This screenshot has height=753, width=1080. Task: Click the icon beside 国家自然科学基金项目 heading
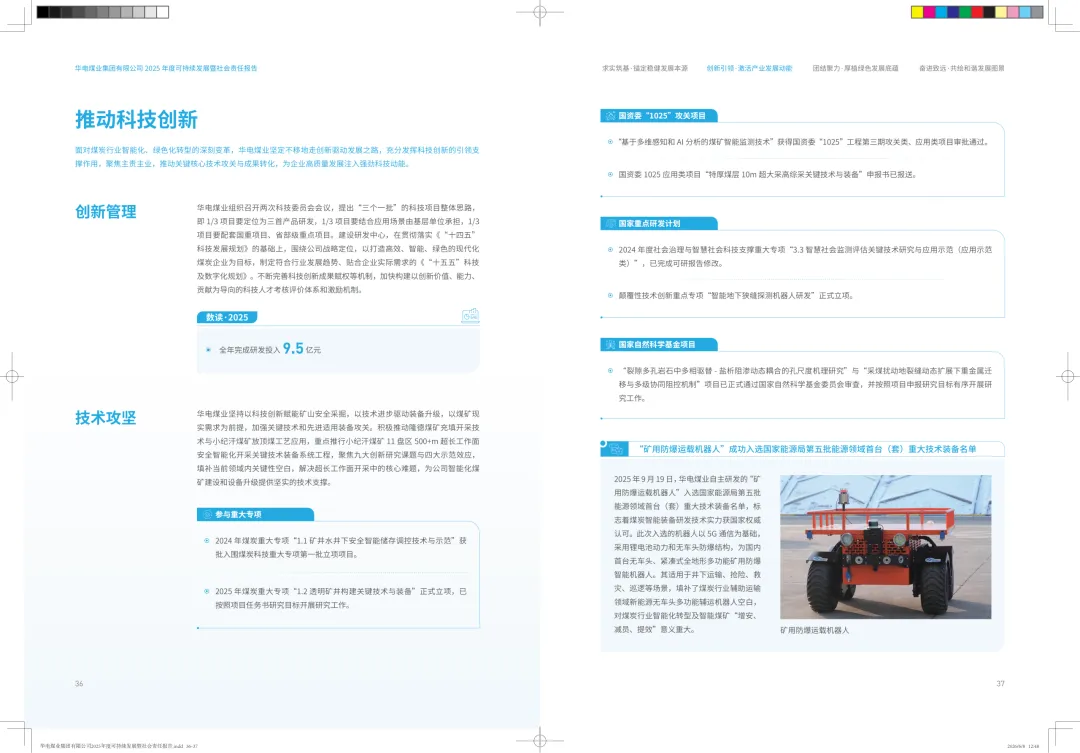click(610, 344)
